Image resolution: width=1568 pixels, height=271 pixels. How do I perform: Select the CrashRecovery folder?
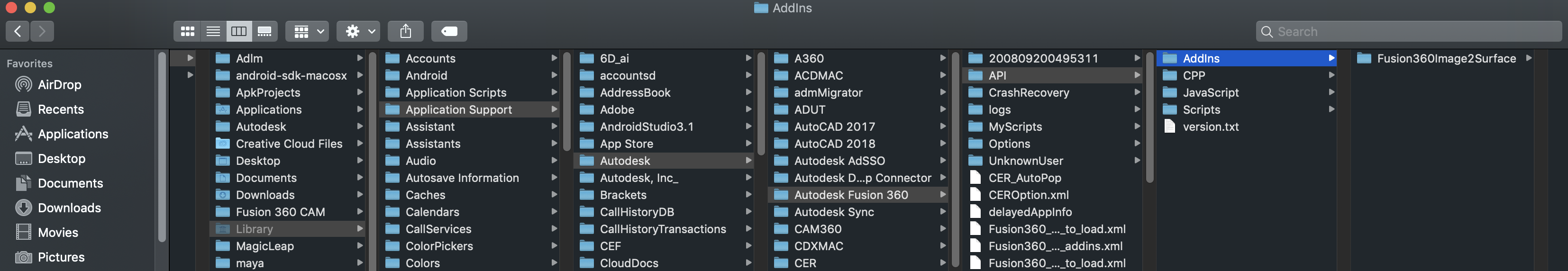(1052, 92)
